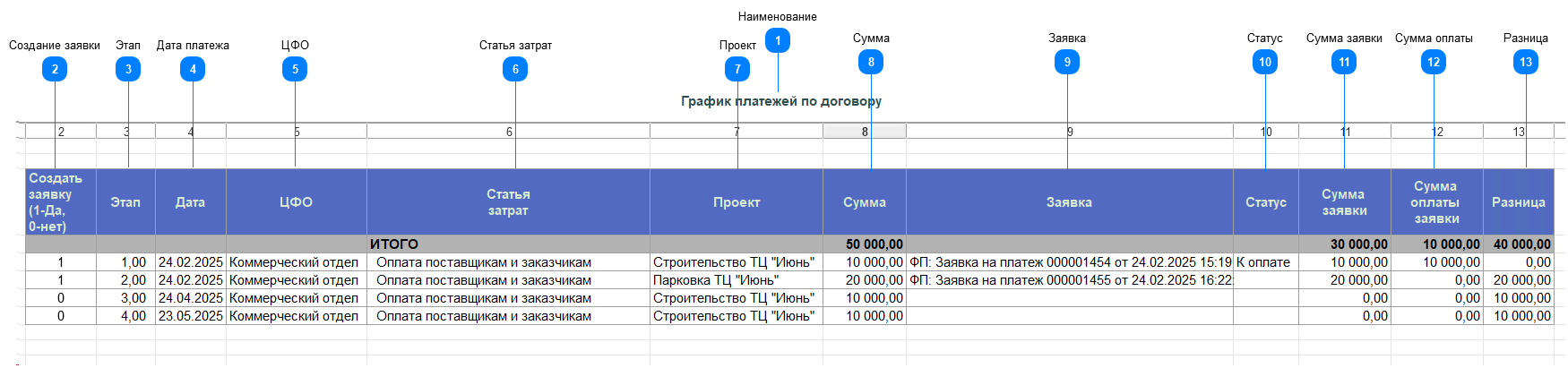
Task: Select "Коммерческий отдел" in stage 4,00 row
Action: click(x=297, y=316)
